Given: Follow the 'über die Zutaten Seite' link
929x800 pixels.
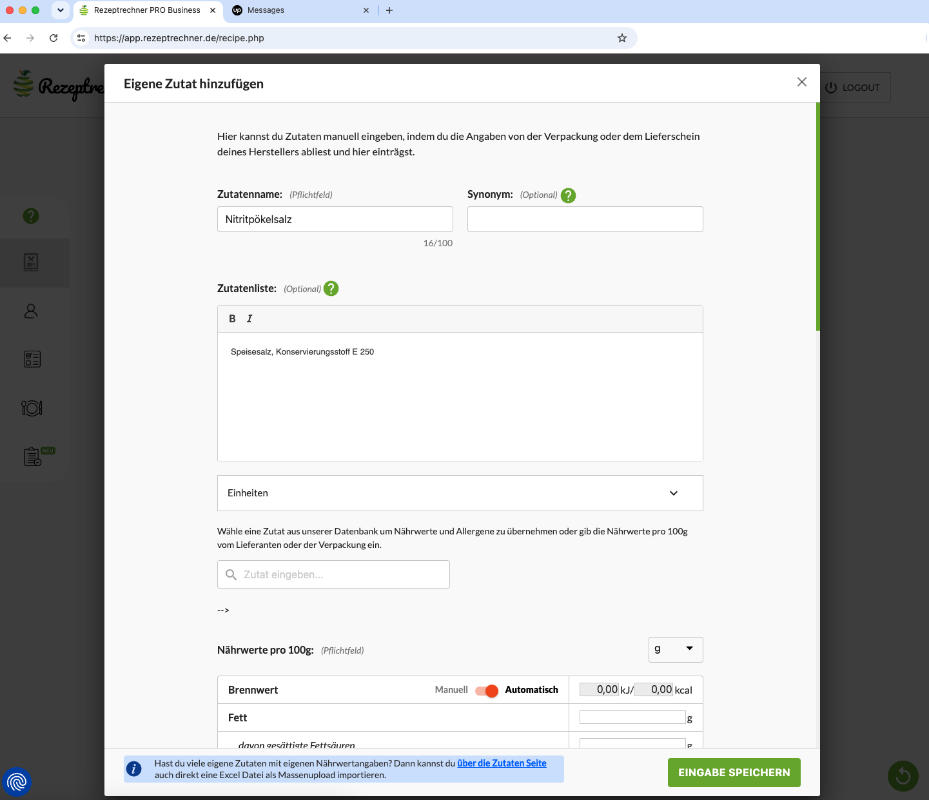Looking at the screenshot, I should click(502, 763).
